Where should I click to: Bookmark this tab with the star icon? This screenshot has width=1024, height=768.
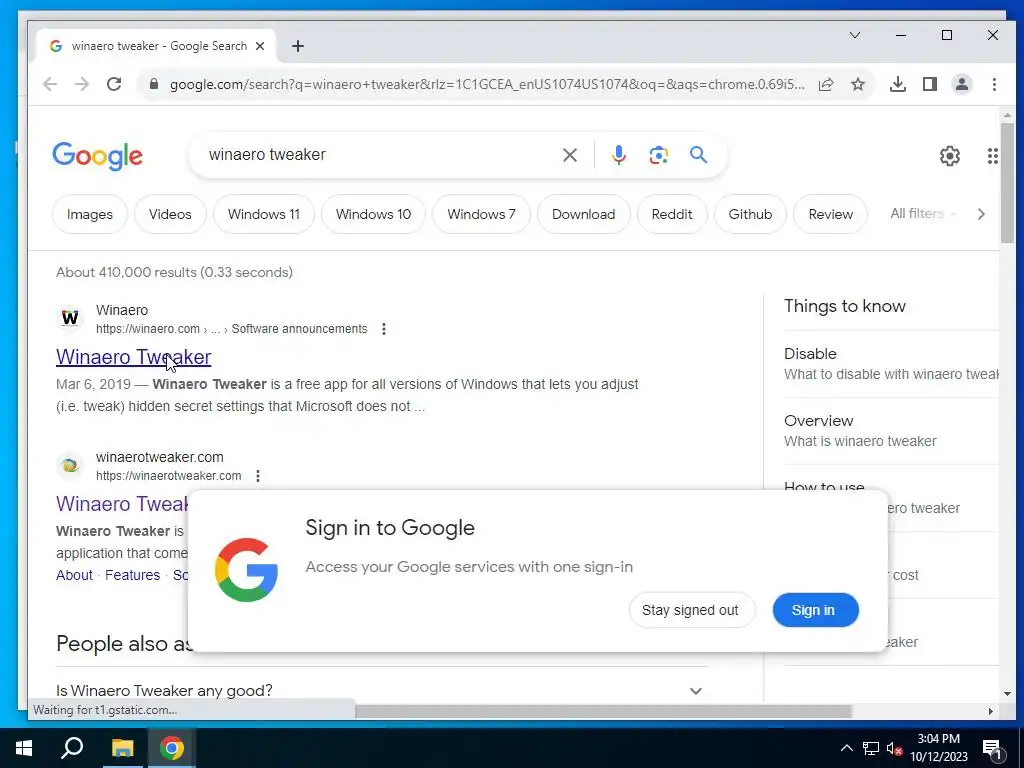[x=858, y=84]
